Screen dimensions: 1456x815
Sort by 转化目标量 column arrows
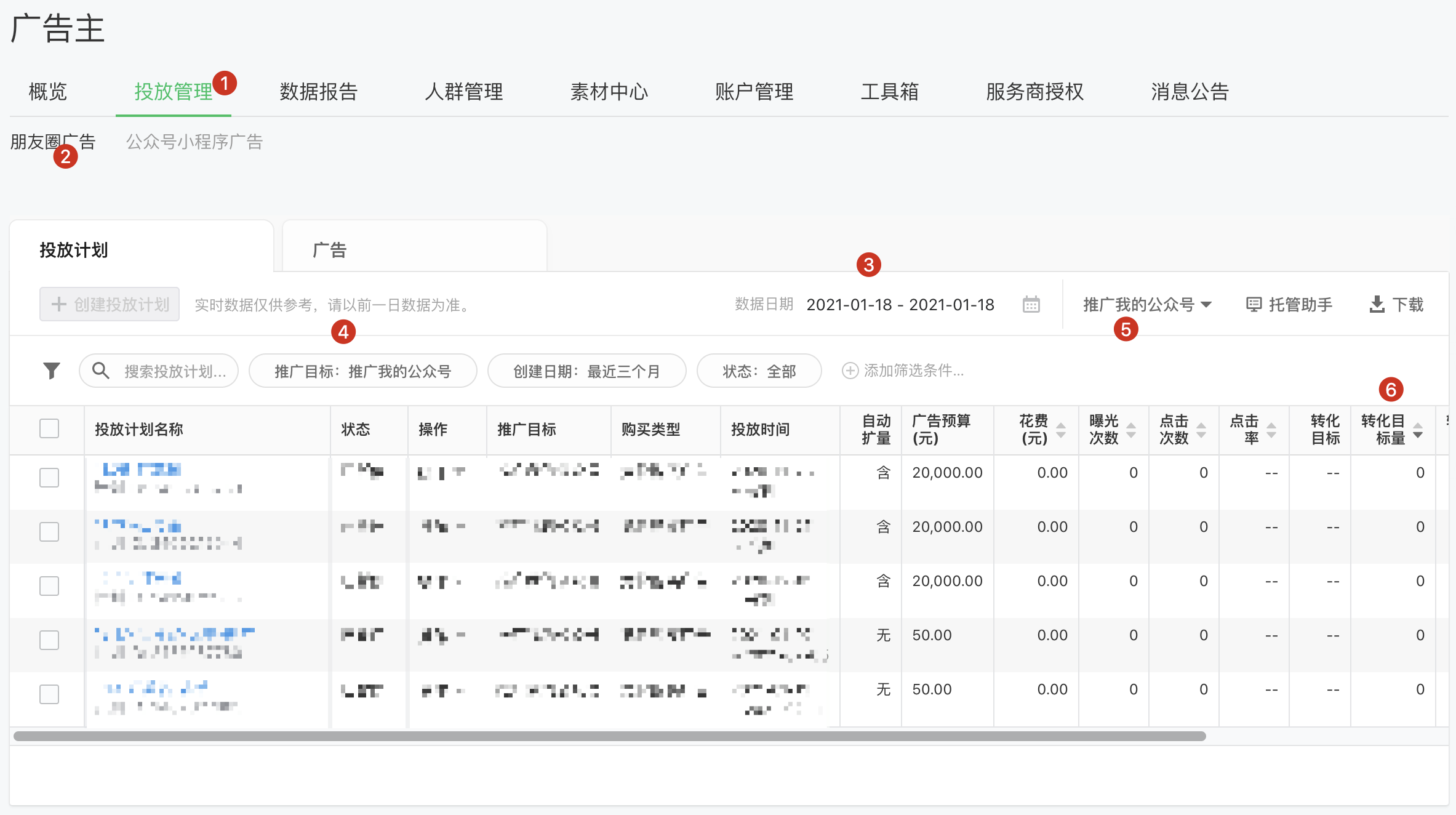[x=1418, y=430]
